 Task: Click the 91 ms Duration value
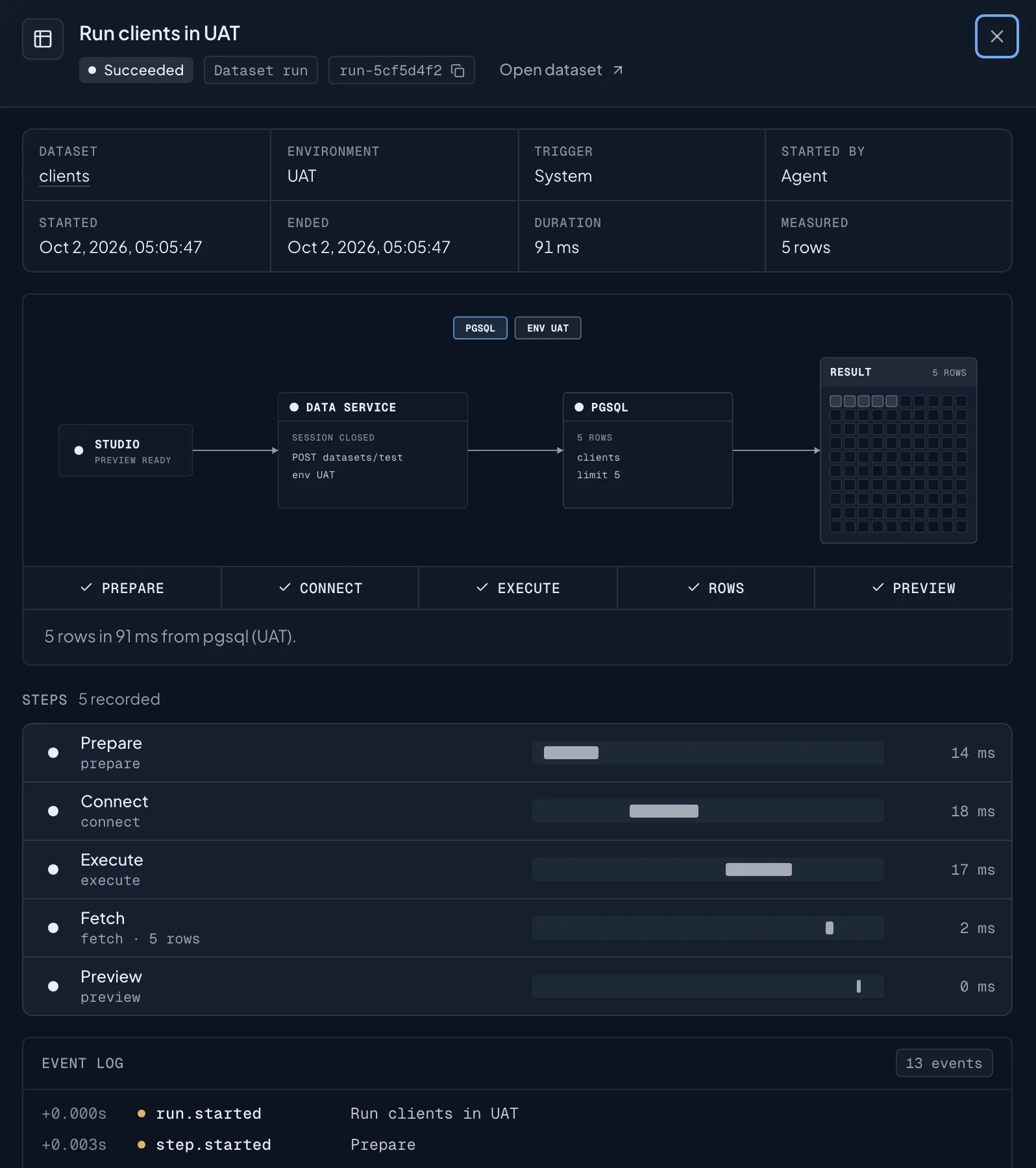coord(556,247)
